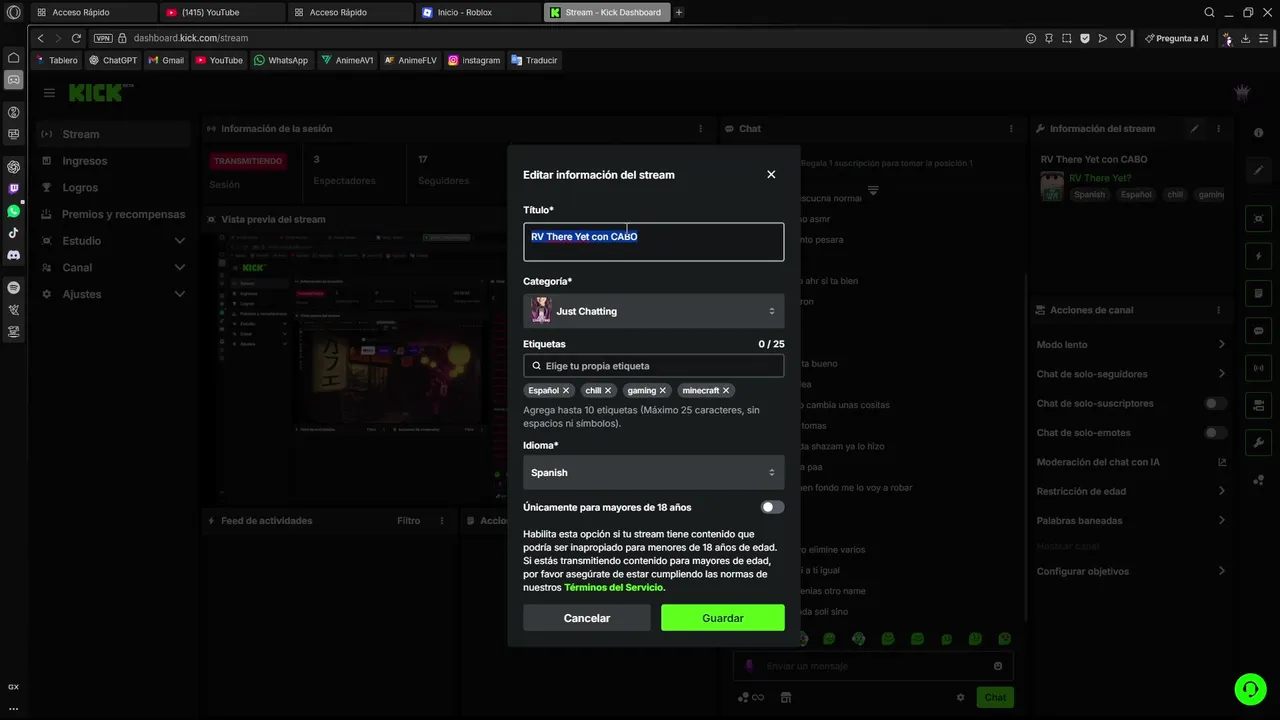Click the Kick logo
Screen dimensions: 1280x720
click(x=95, y=92)
